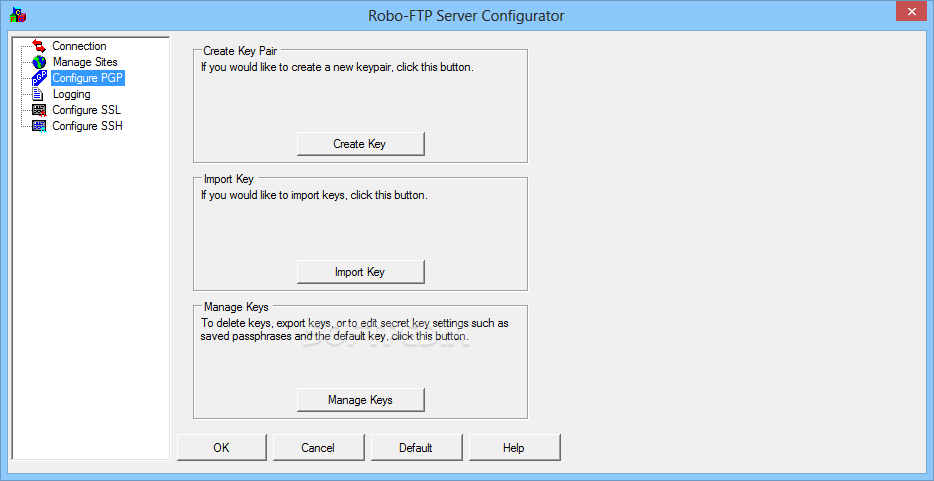Close the Robo-FTP Server Configurator window
934x481 pixels.
[911, 11]
